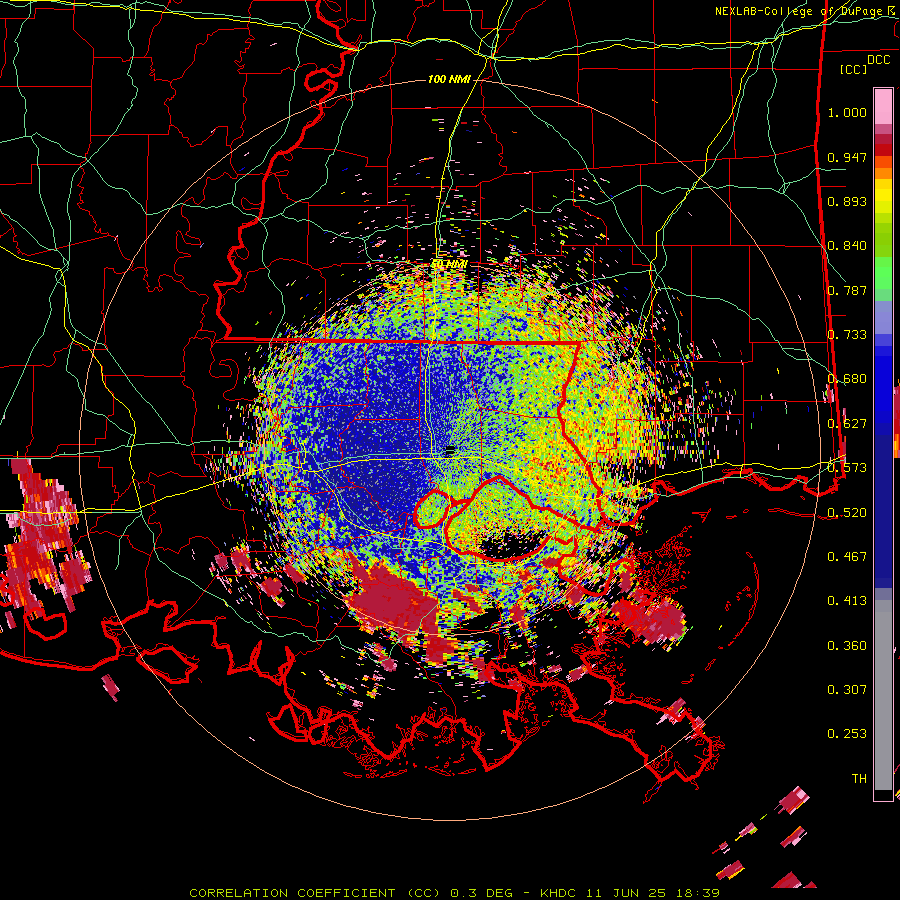Select the 0.573 legend value

coord(847,467)
